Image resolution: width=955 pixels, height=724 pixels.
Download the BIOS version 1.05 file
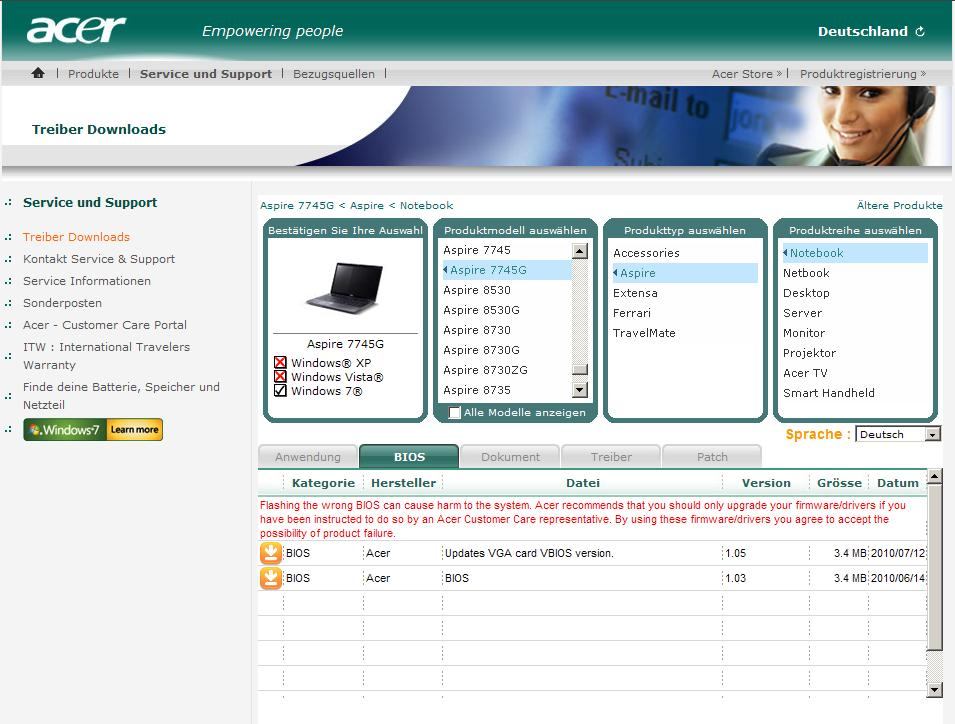tap(270, 553)
